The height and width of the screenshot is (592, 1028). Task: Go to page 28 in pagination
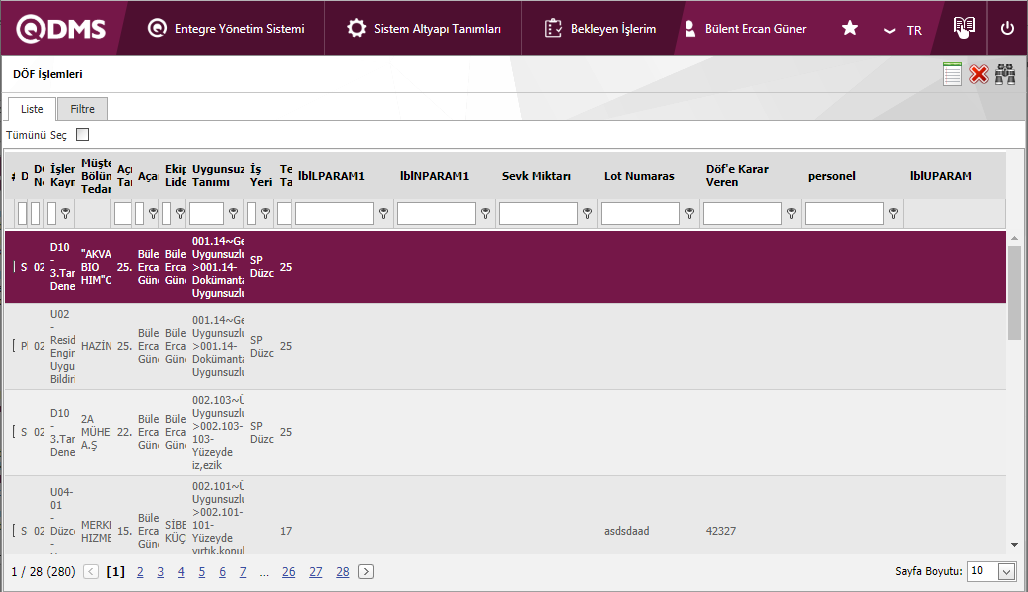343,572
